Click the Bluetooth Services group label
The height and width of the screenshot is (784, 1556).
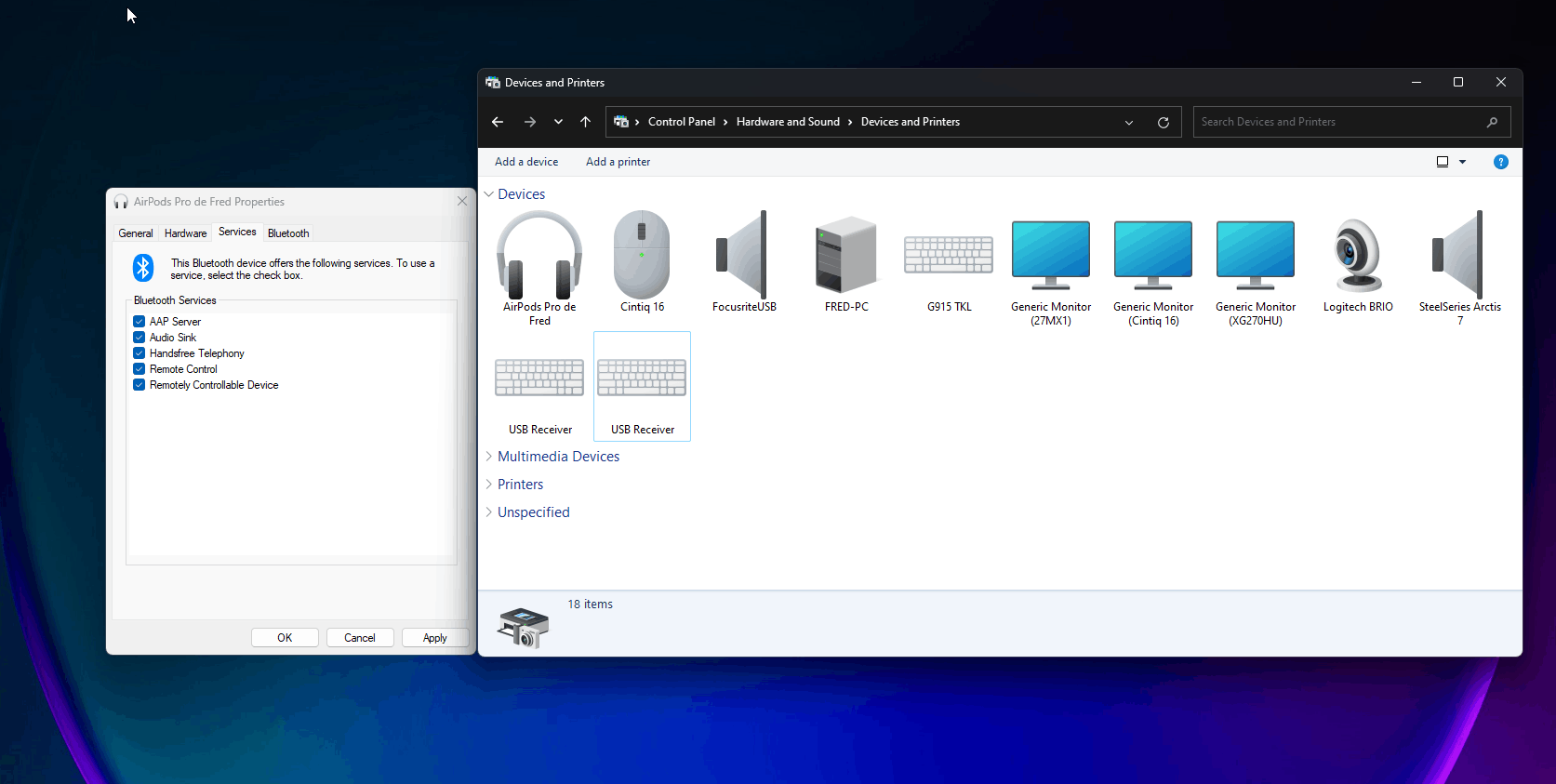pos(175,300)
